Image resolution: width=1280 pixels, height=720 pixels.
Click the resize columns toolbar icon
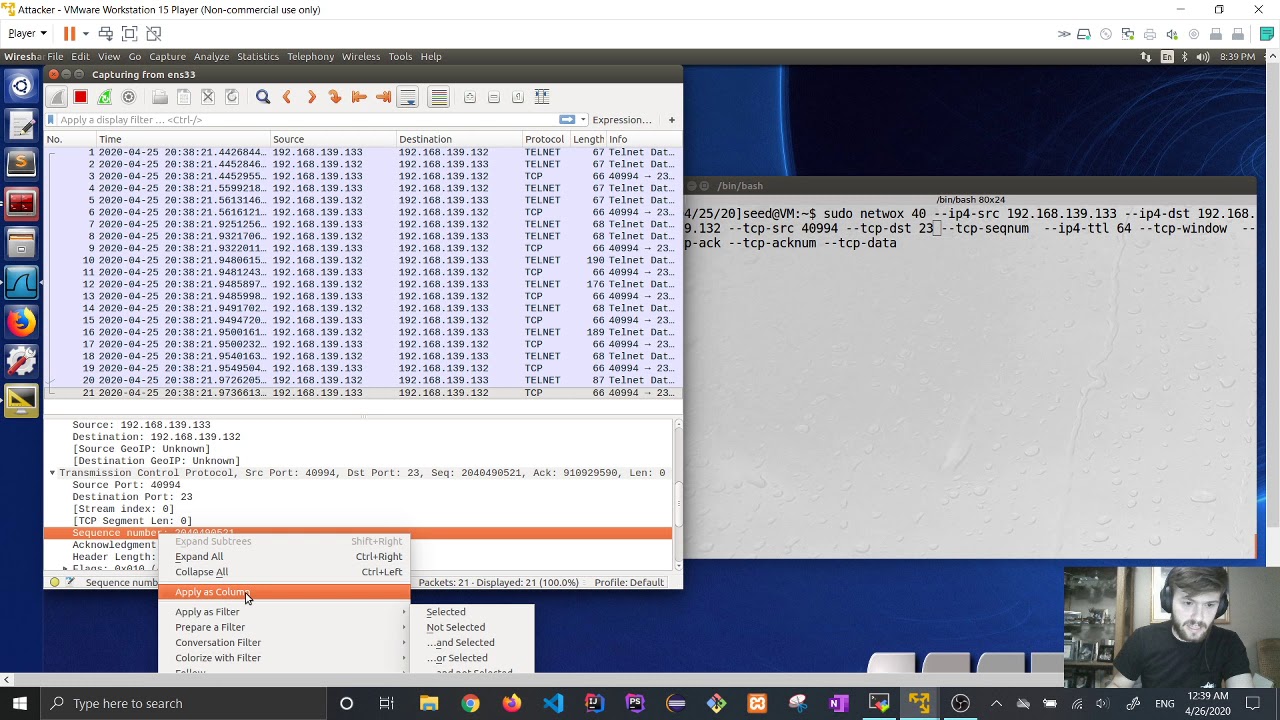[x=541, y=97]
